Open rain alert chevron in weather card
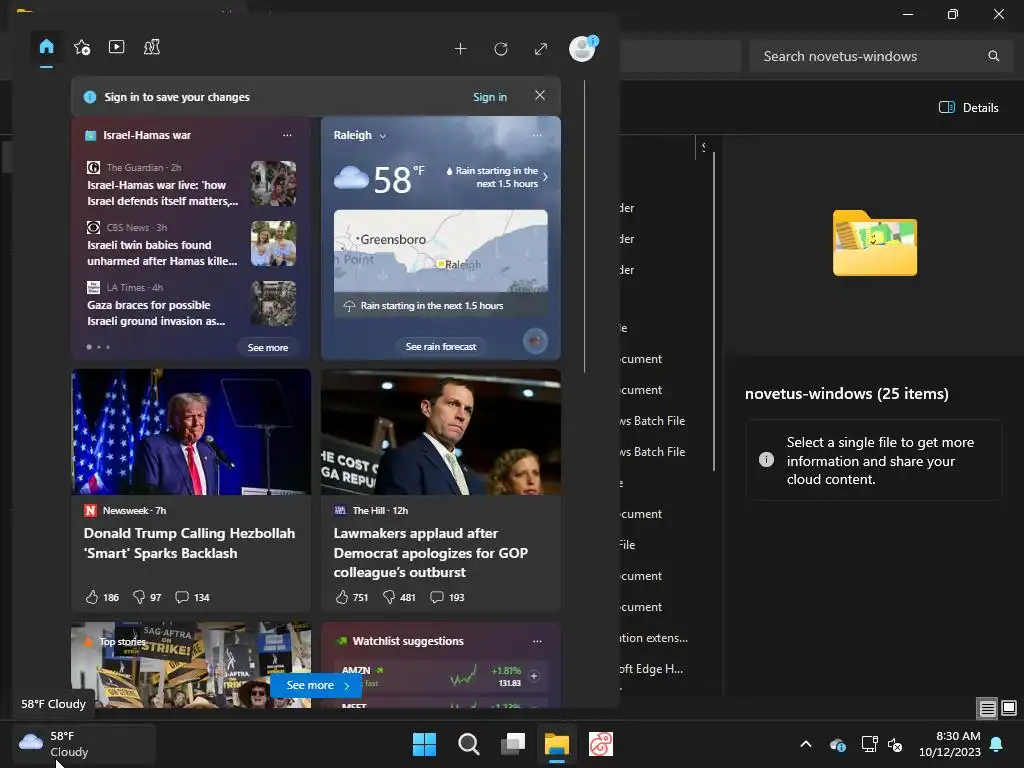This screenshot has height=768, width=1024. pyautogui.click(x=545, y=177)
